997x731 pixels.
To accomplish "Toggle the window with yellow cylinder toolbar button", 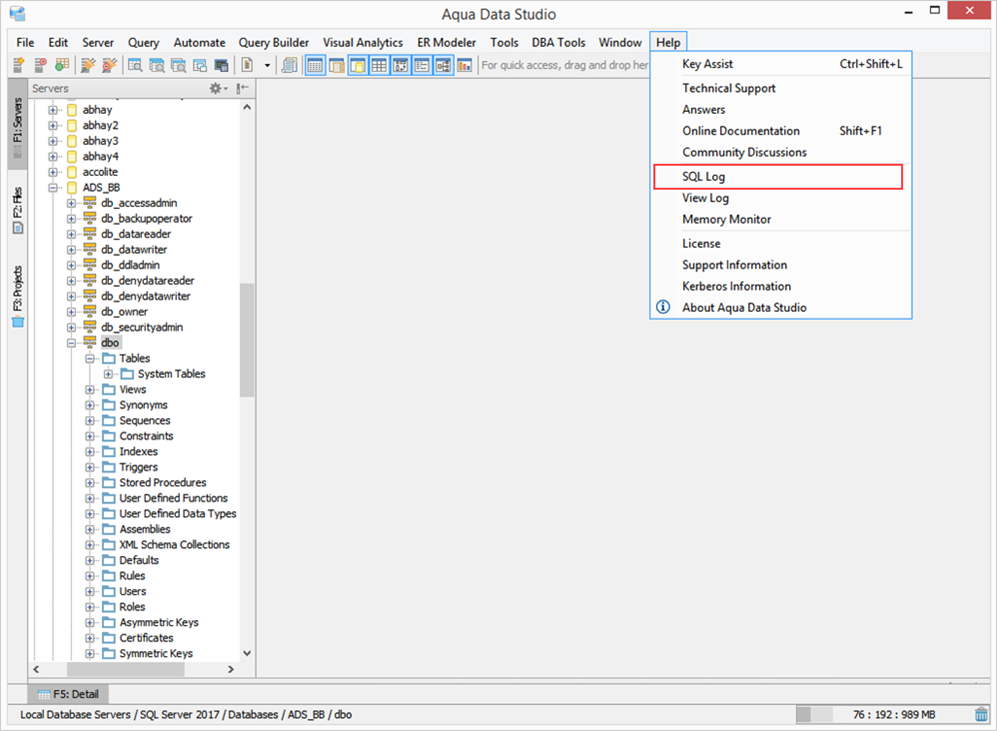I will (358, 65).
